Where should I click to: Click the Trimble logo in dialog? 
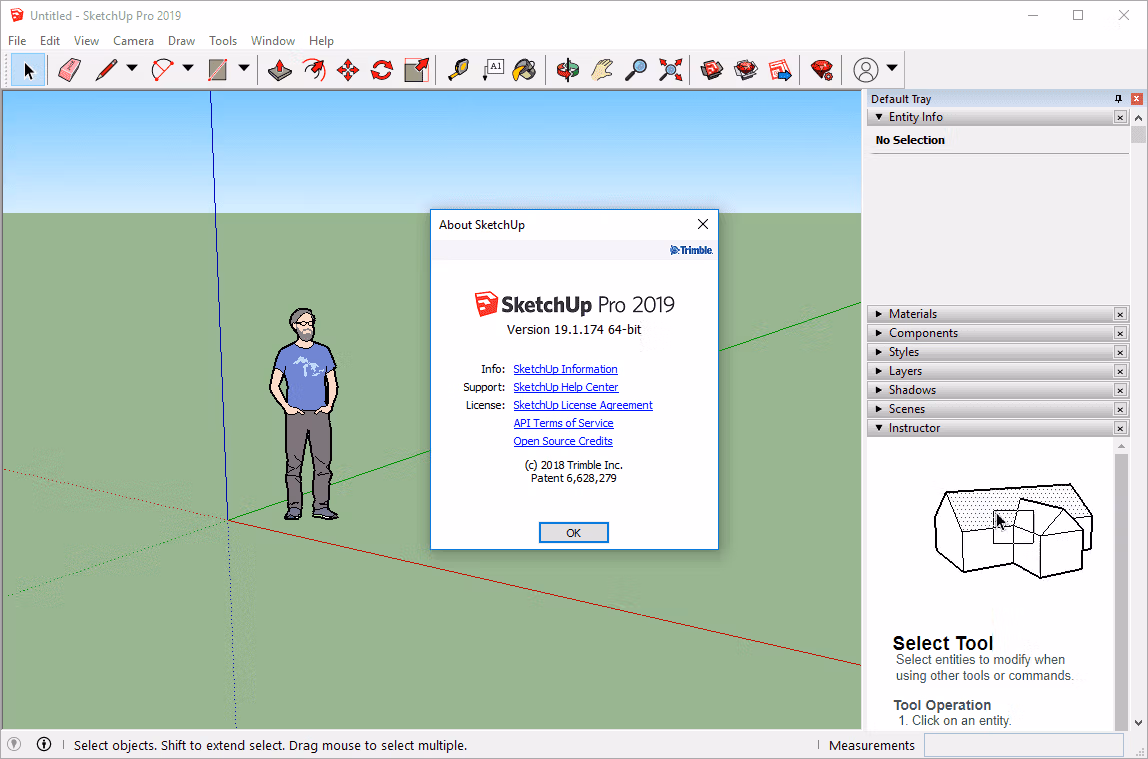click(691, 250)
